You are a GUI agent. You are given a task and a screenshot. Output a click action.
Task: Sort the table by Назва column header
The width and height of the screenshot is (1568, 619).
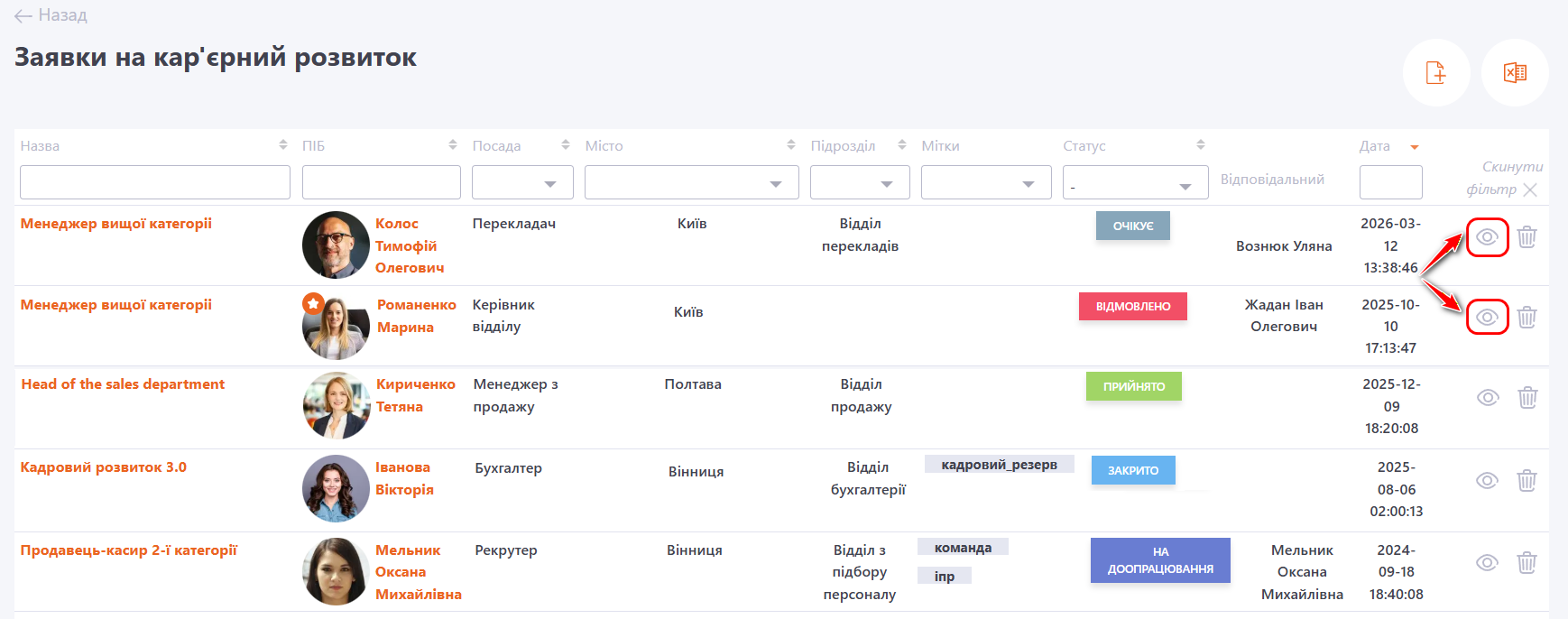click(40, 146)
